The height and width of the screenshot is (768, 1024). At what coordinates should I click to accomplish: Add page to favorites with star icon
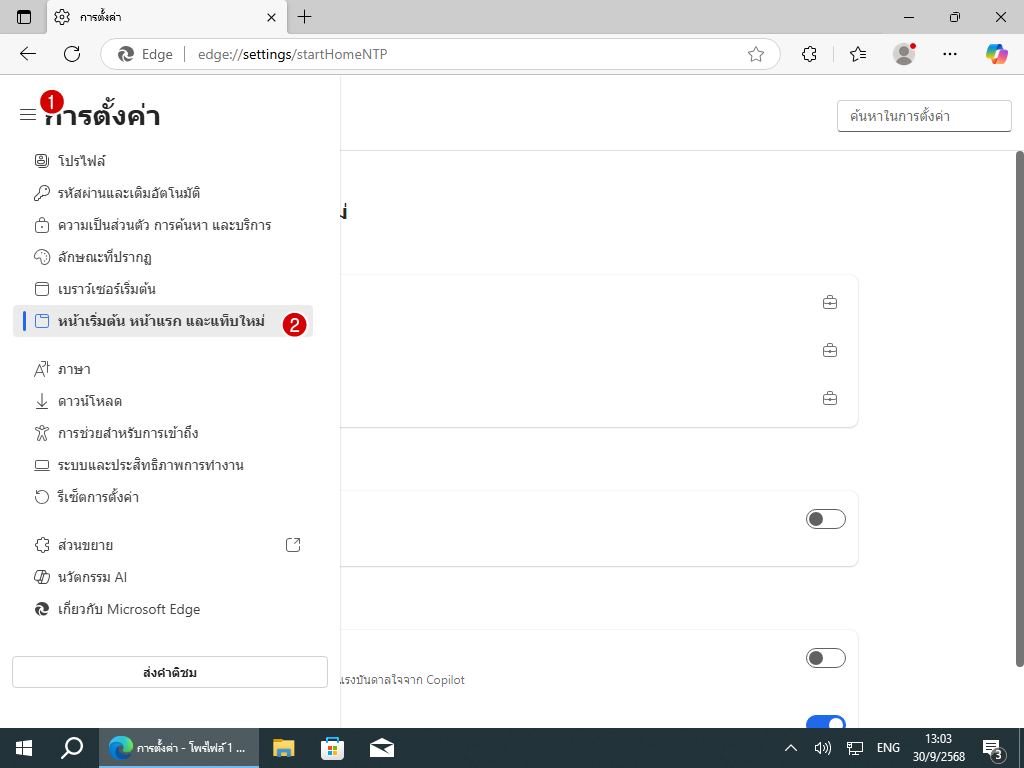(x=756, y=54)
